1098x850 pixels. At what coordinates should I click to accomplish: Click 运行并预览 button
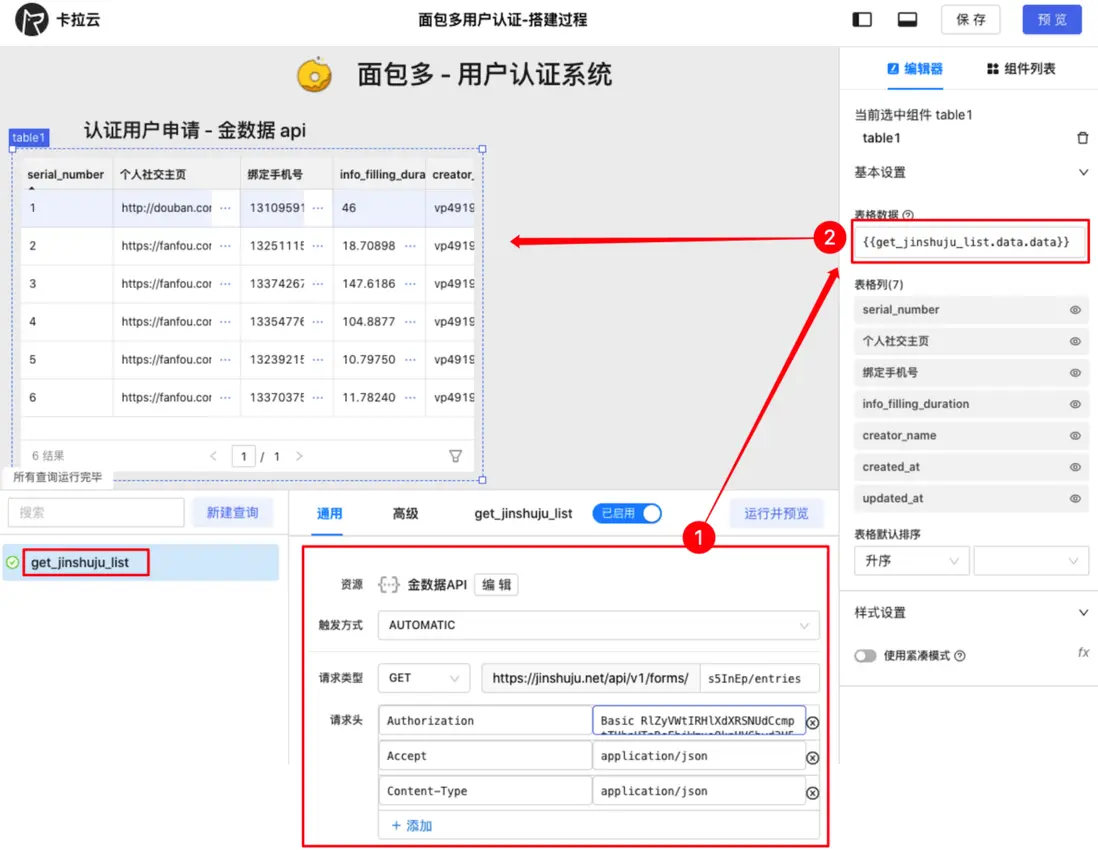point(776,513)
